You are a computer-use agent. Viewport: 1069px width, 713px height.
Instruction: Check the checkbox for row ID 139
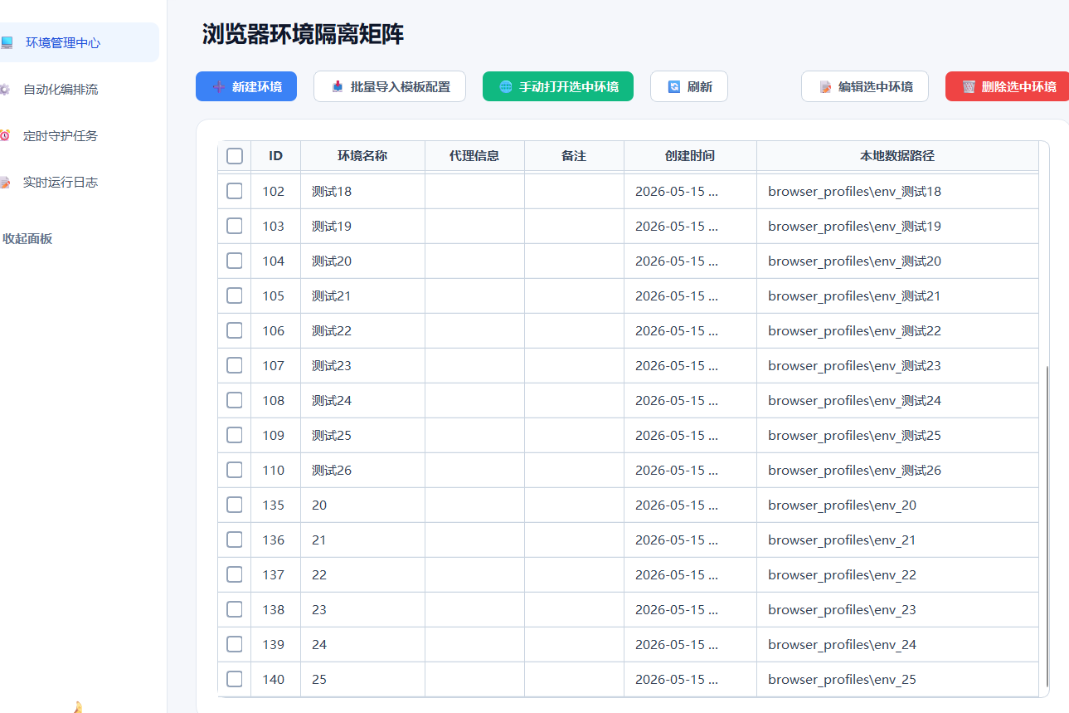pos(235,644)
